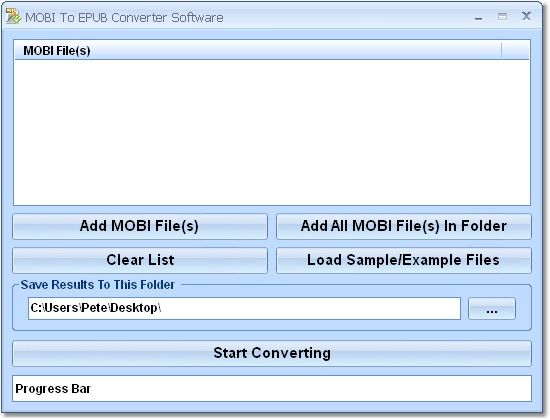The width and height of the screenshot is (550, 420).
Task: Click the column header divider
Action: point(502,50)
